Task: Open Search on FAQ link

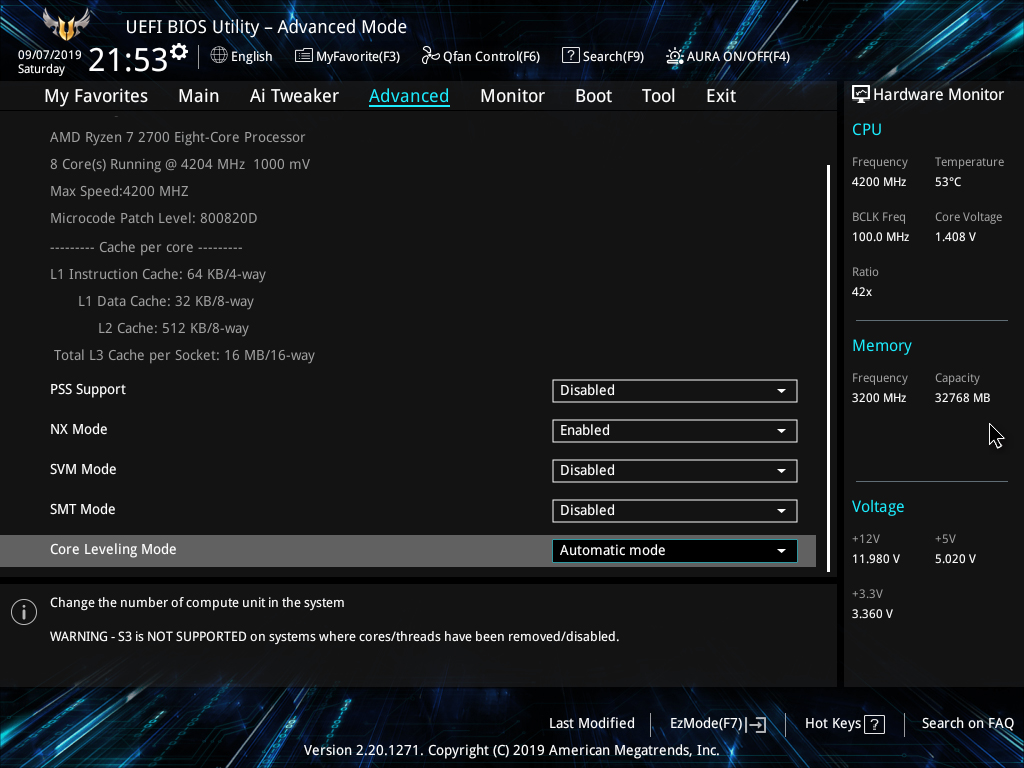Action: [967, 724]
